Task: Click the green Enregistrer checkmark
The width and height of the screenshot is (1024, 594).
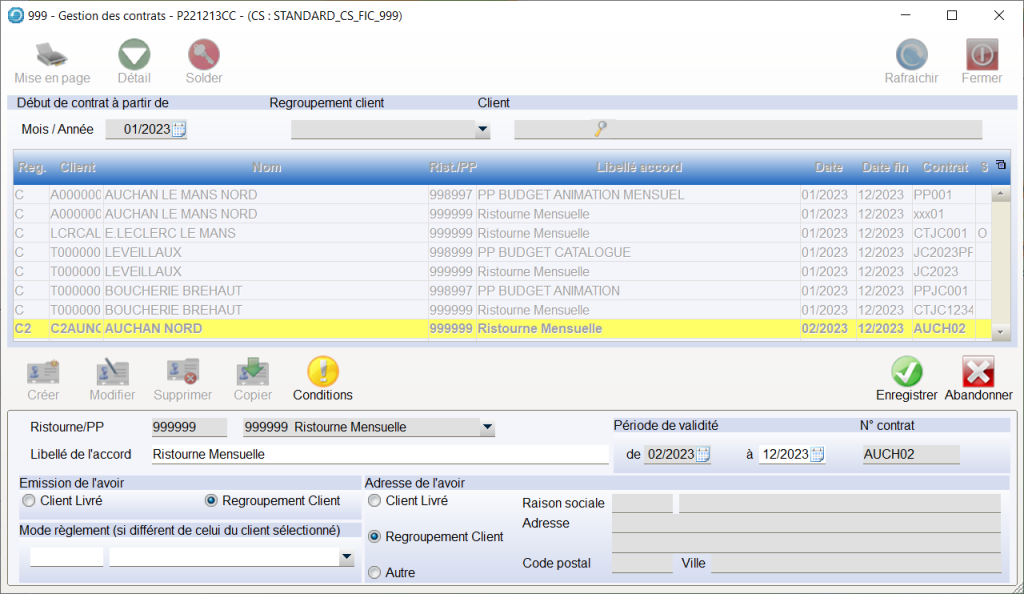Action: pos(906,372)
